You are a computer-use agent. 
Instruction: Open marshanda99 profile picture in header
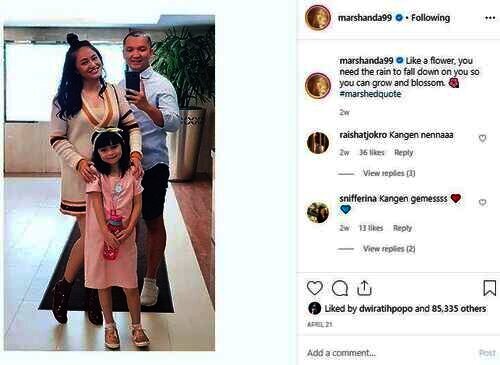318,18
